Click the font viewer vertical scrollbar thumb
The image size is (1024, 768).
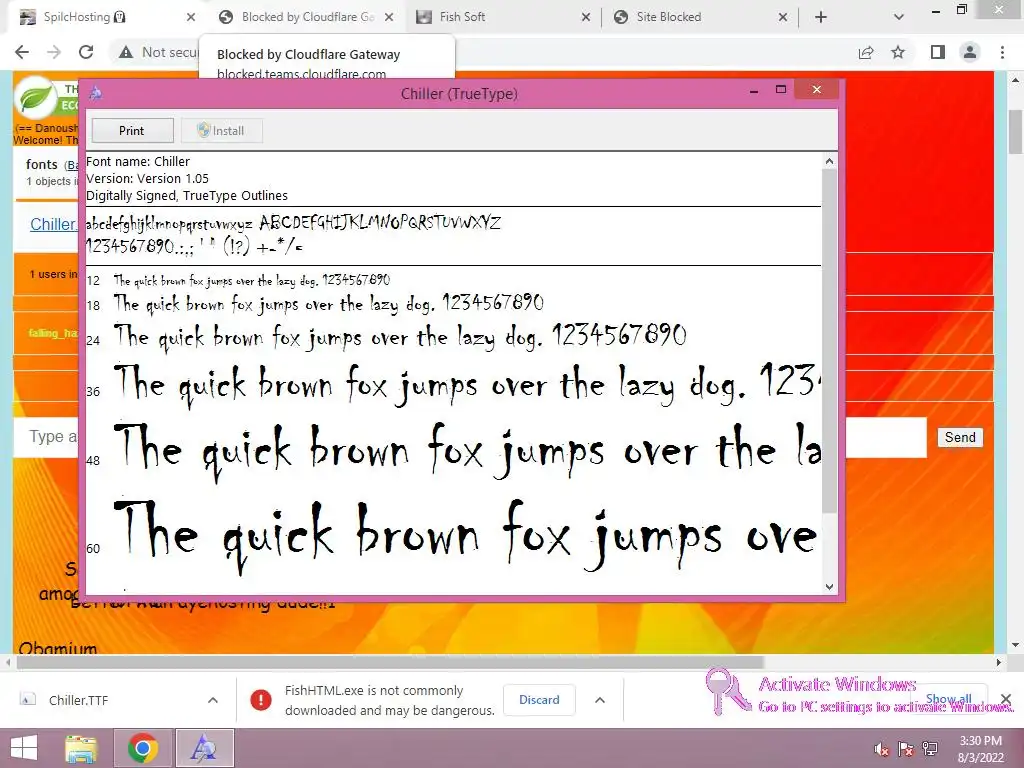pyautogui.click(x=829, y=342)
